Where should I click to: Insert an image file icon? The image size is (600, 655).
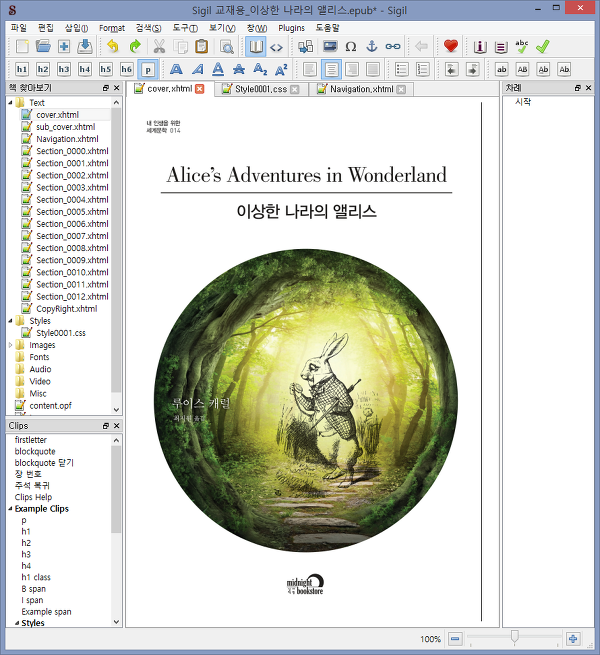point(330,46)
